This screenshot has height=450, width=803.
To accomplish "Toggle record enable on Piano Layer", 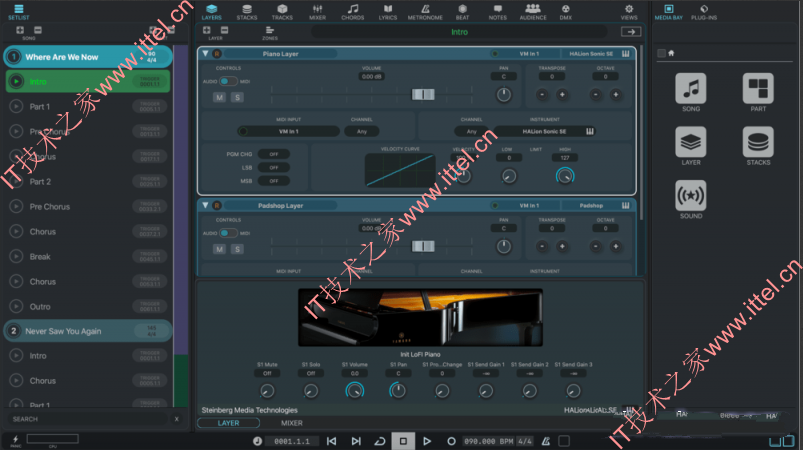I will pos(217,54).
